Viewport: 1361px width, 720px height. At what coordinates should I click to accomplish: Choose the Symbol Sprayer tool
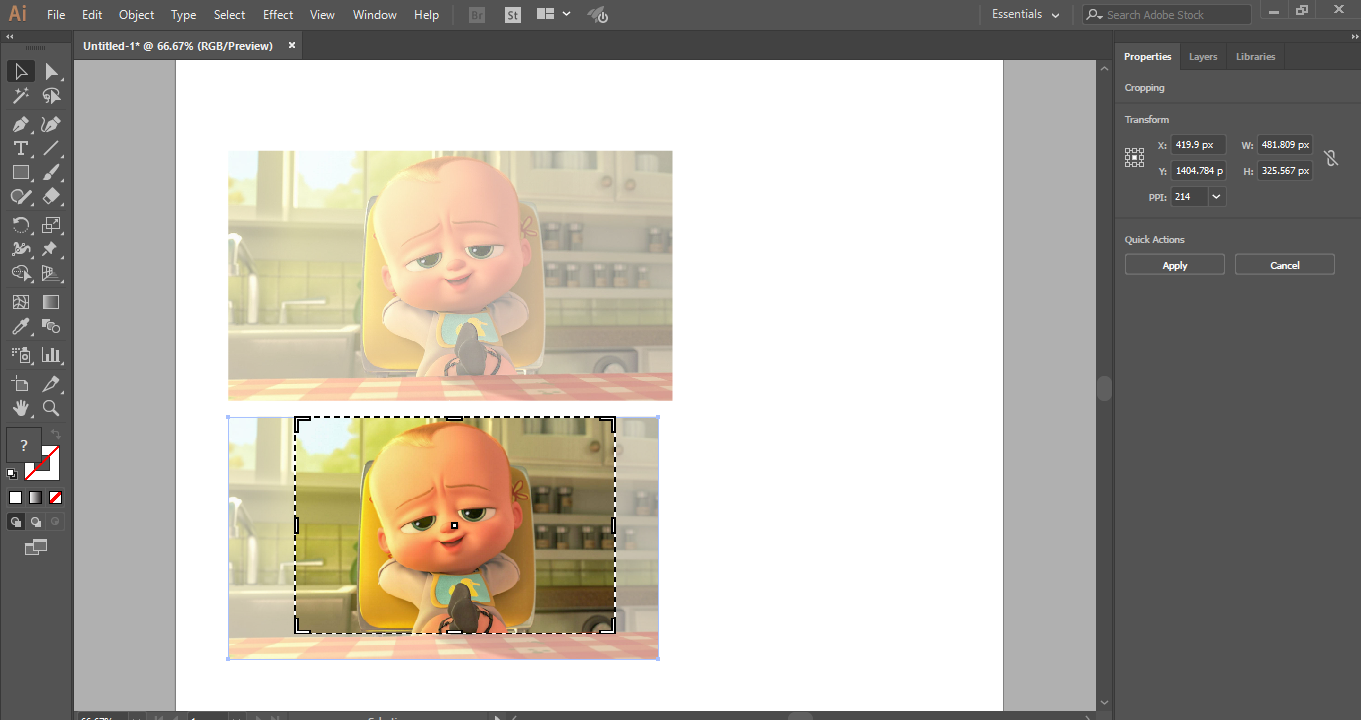(x=20, y=354)
